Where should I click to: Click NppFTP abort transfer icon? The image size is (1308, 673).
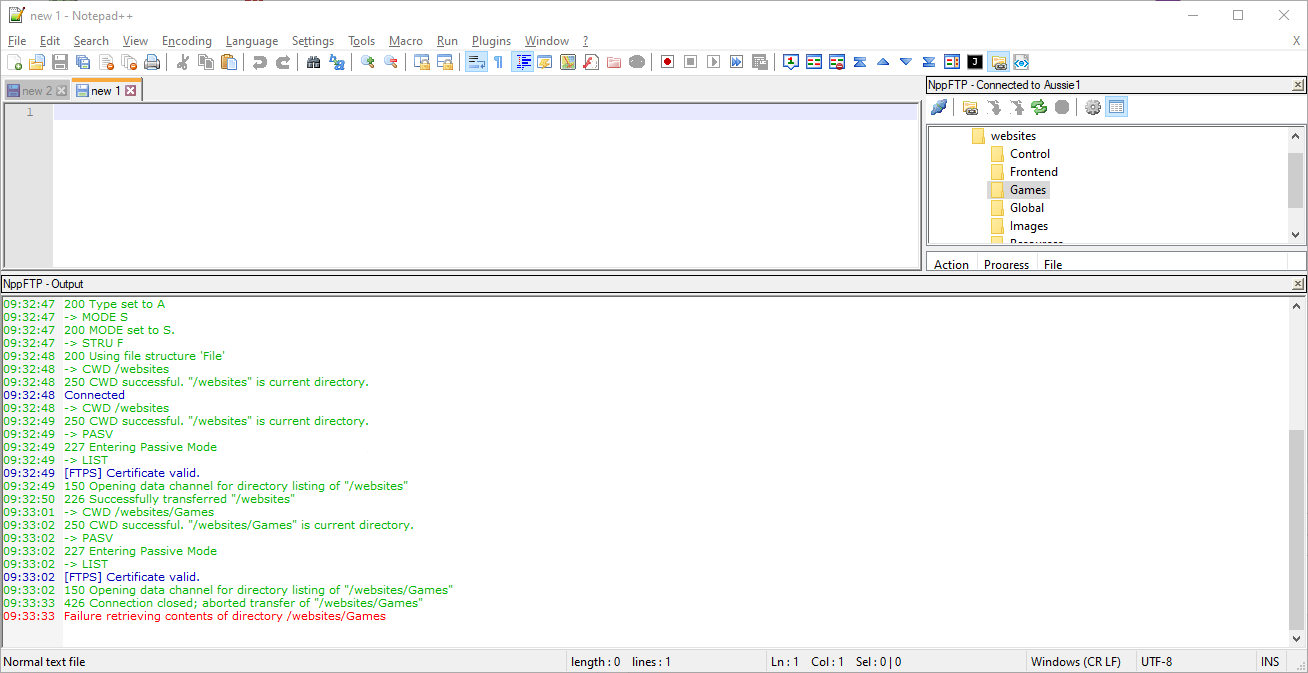pos(1062,107)
